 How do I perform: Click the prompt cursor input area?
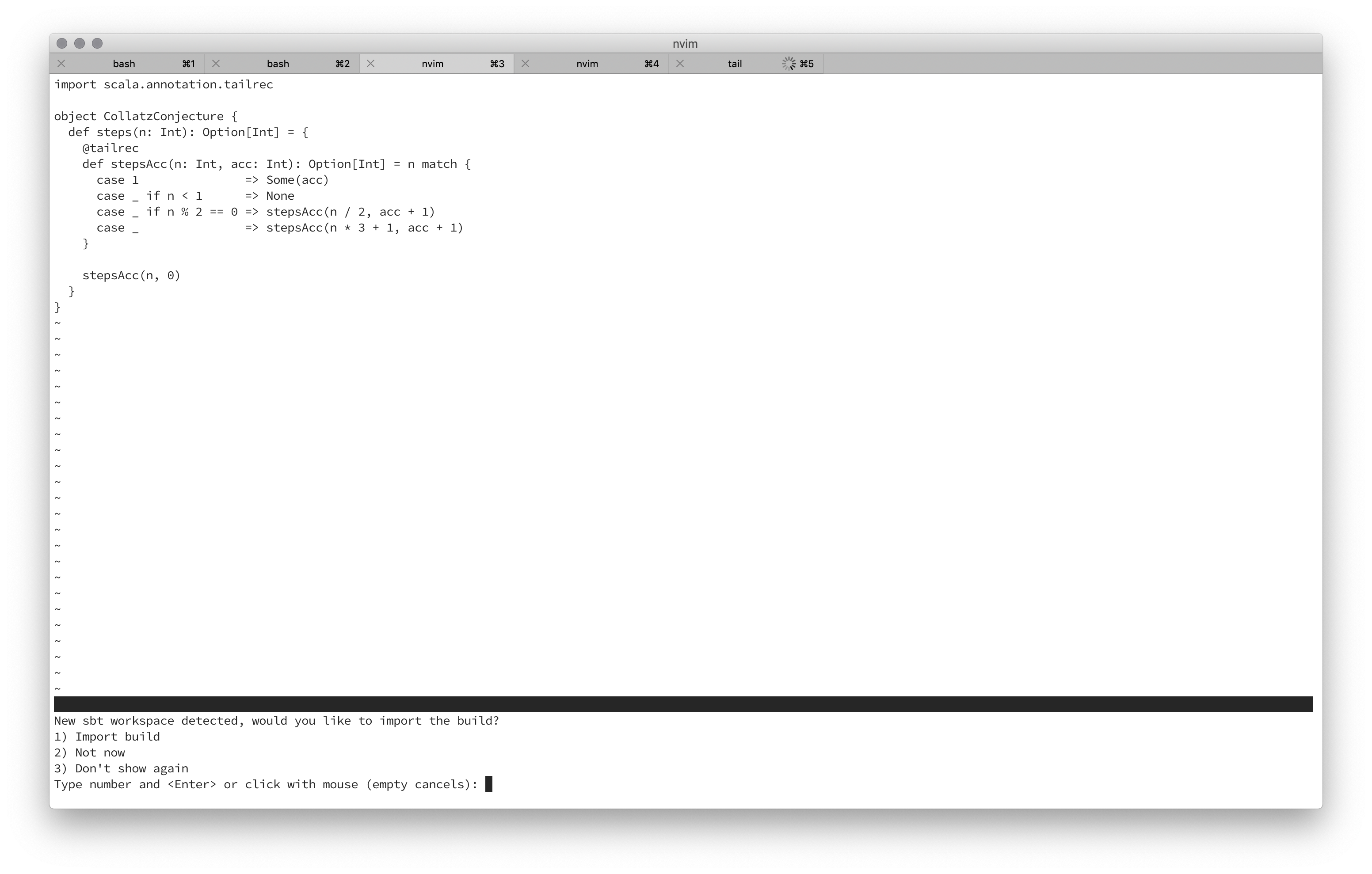click(x=489, y=785)
